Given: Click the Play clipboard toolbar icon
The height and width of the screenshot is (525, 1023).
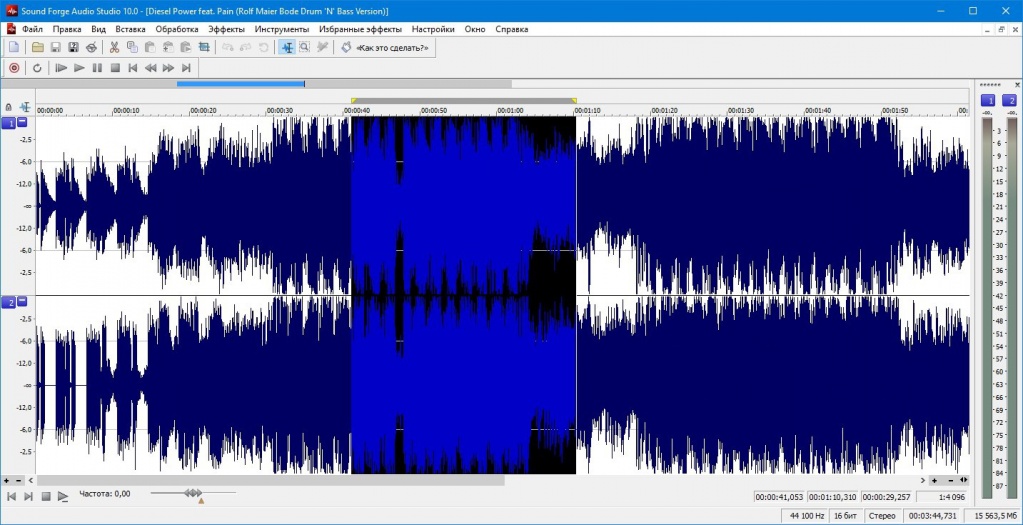Looking at the screenshot, I should coord(186,47).
